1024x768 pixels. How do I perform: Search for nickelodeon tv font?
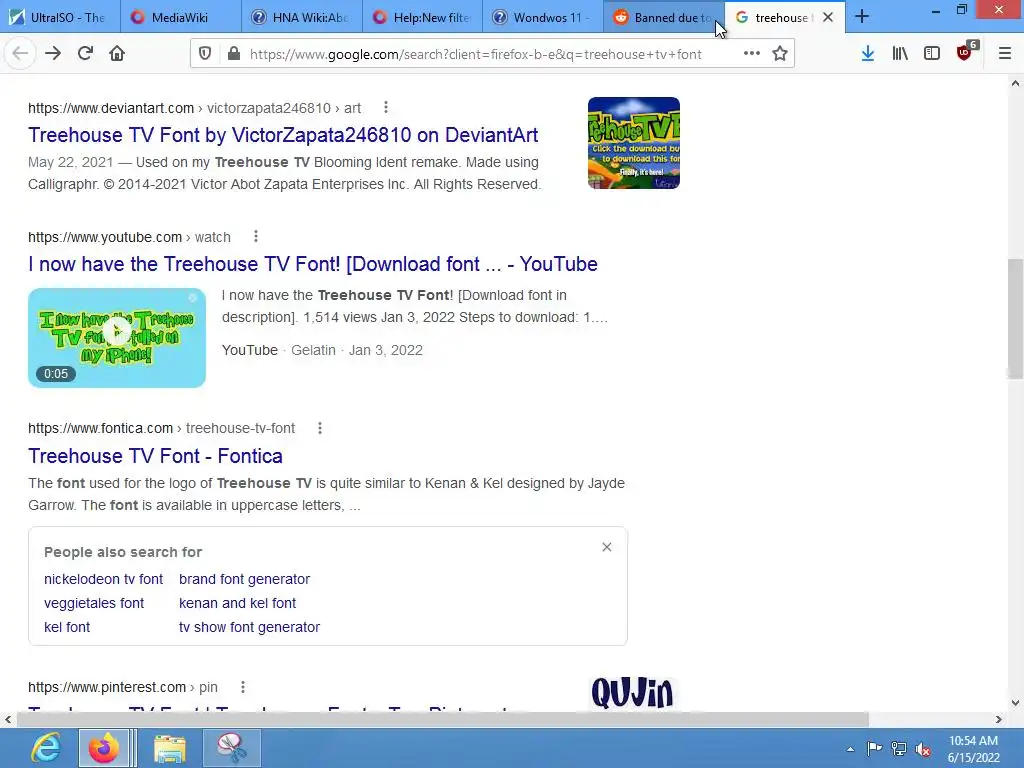point(103,579)
